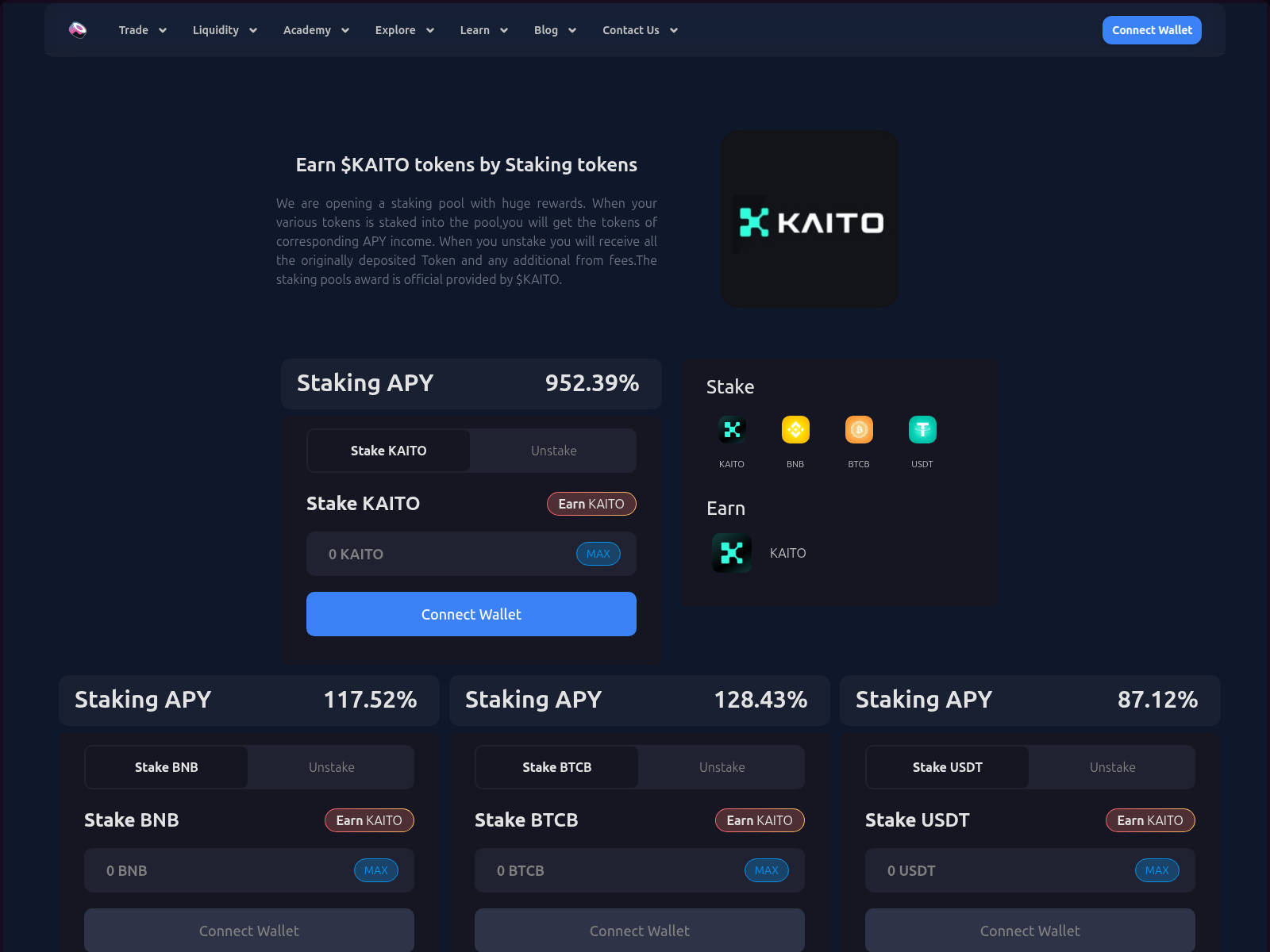The image size is (1270, 952).
Task: Click the 128.43% Staking APY value
Action: [760, 700]
